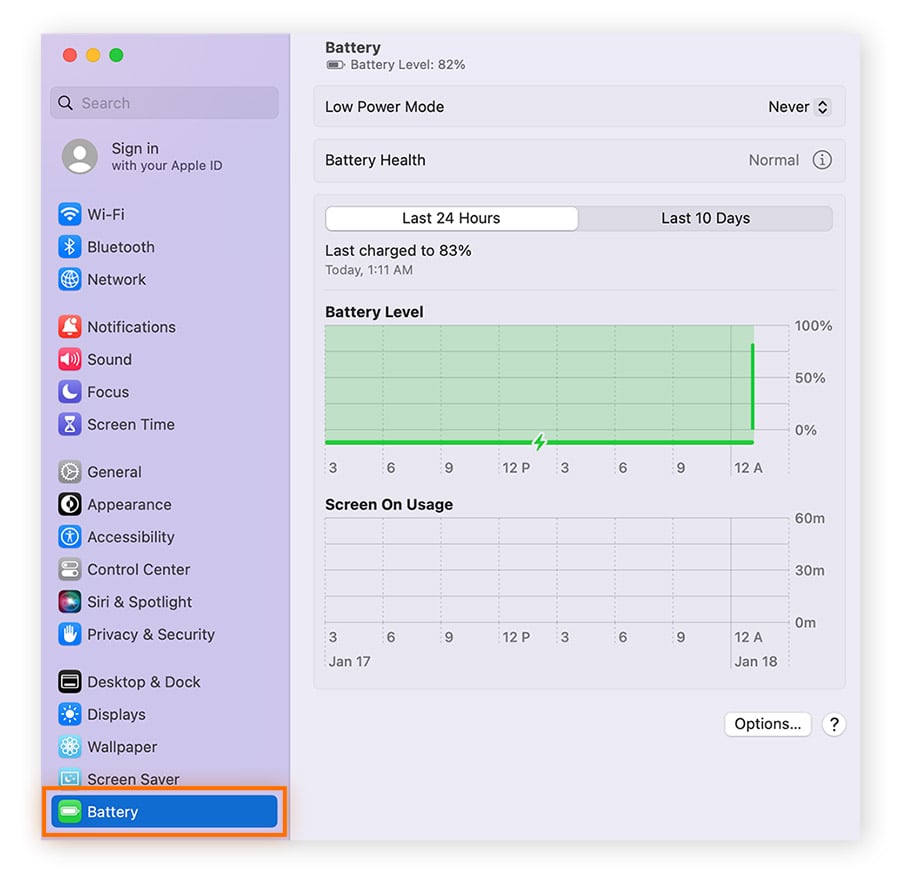900x876 pixels.
Task: Select Control Center in sidebar
Action: click(138, 569)
